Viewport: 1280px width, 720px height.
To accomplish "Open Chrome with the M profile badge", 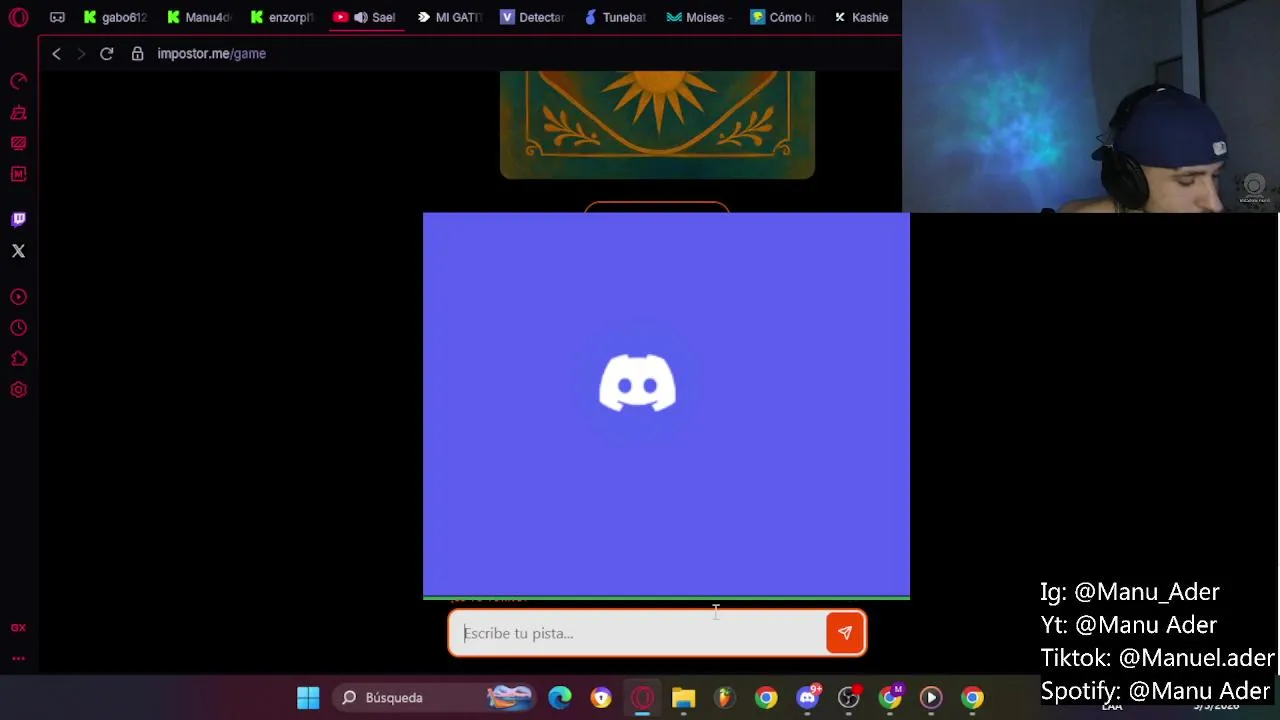I will tap(890, 698).
